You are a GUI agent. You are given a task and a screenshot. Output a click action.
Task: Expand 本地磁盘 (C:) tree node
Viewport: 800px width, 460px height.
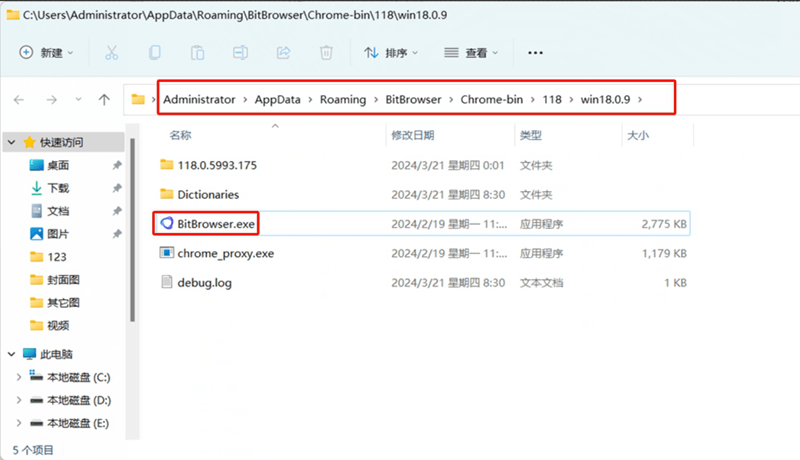click(19, 377)
